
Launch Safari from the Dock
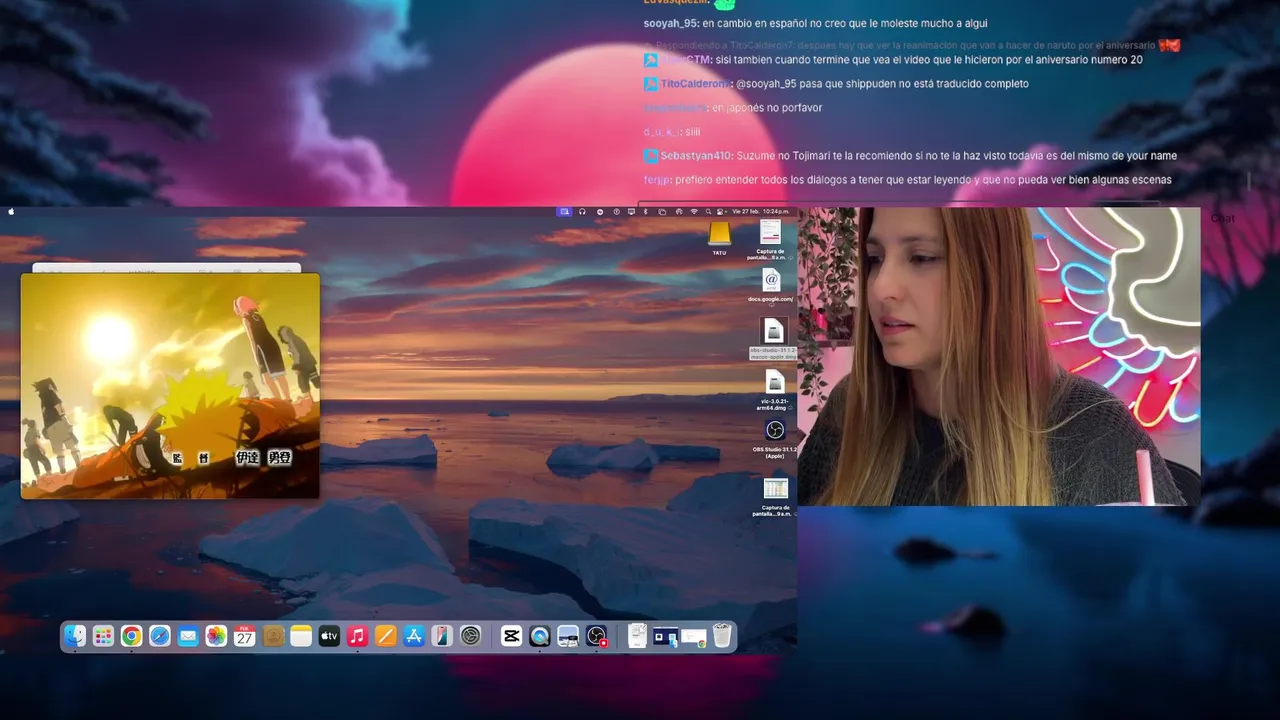coord(160,636)
